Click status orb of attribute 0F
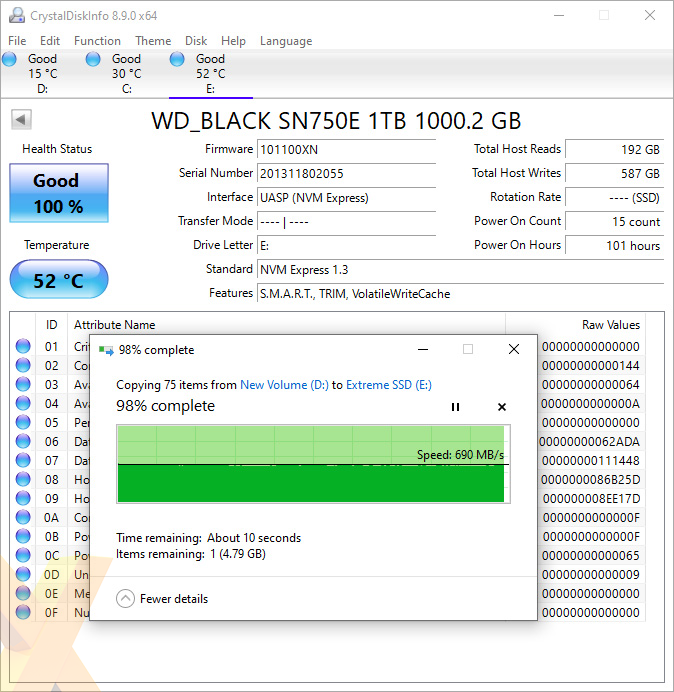Image resolution: width=674 pixels, height=692 pixels. click(x=23, y=612)
